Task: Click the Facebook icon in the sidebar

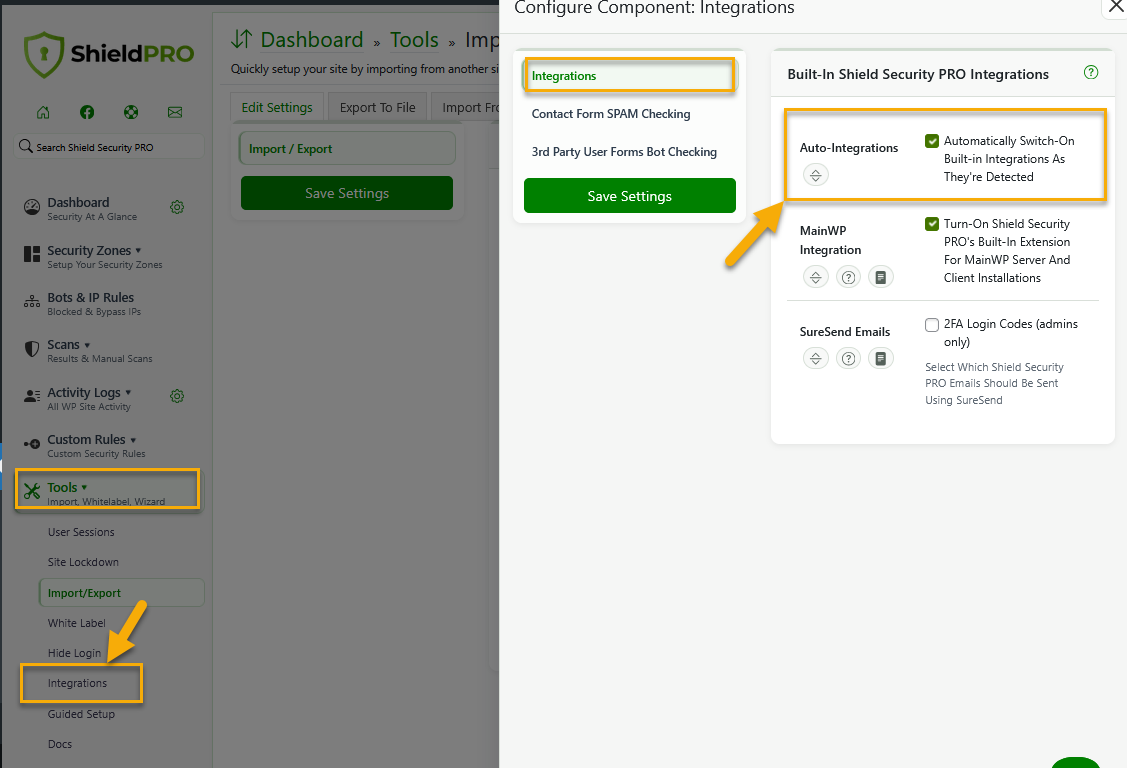Action: [86, 112]
